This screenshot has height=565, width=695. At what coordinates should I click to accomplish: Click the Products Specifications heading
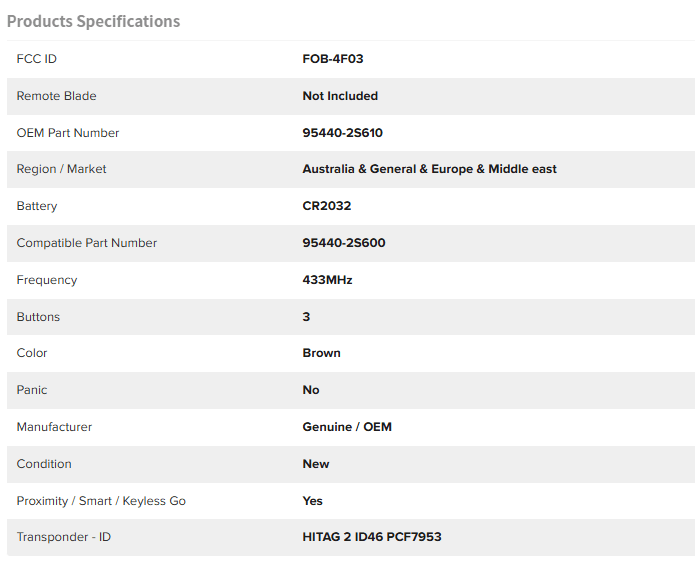(x=93, y=21)
